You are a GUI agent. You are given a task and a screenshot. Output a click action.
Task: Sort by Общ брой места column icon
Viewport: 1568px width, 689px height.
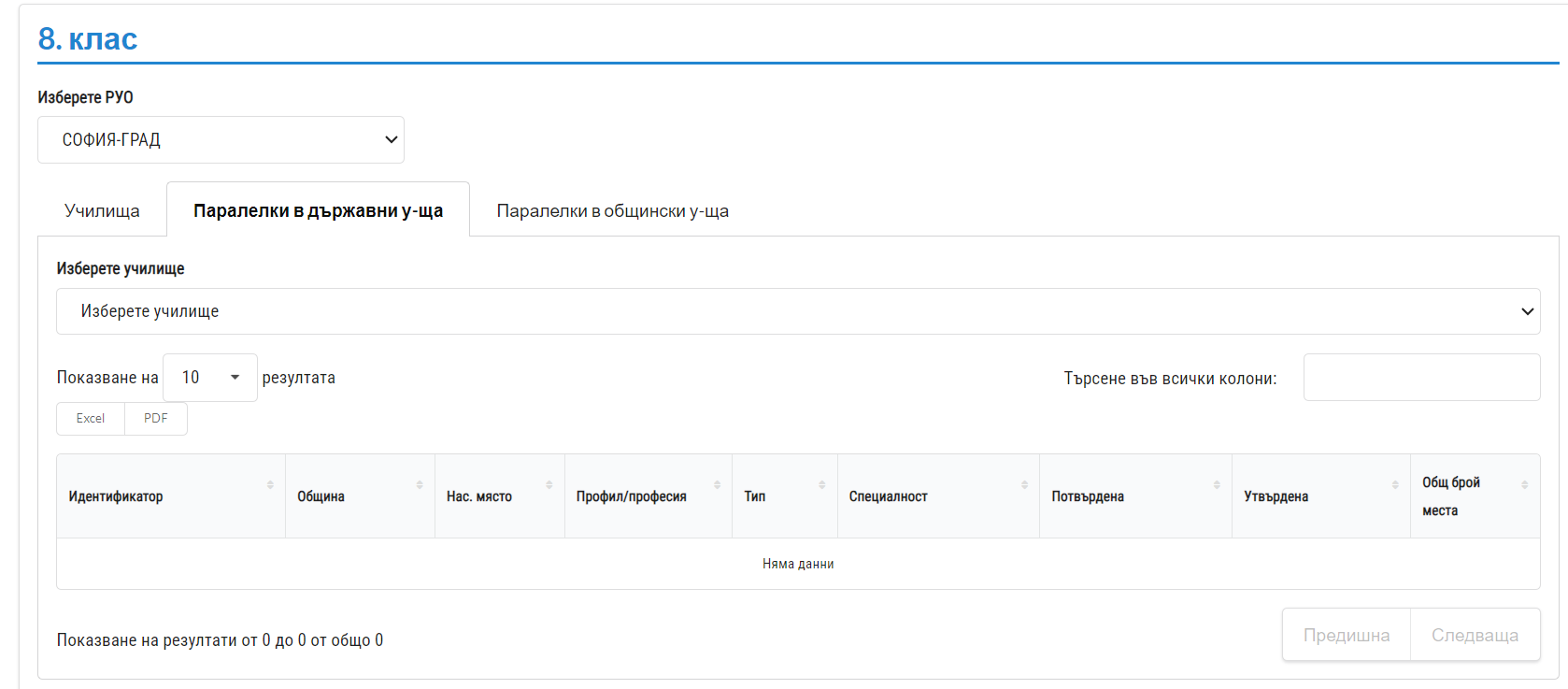1524,485
